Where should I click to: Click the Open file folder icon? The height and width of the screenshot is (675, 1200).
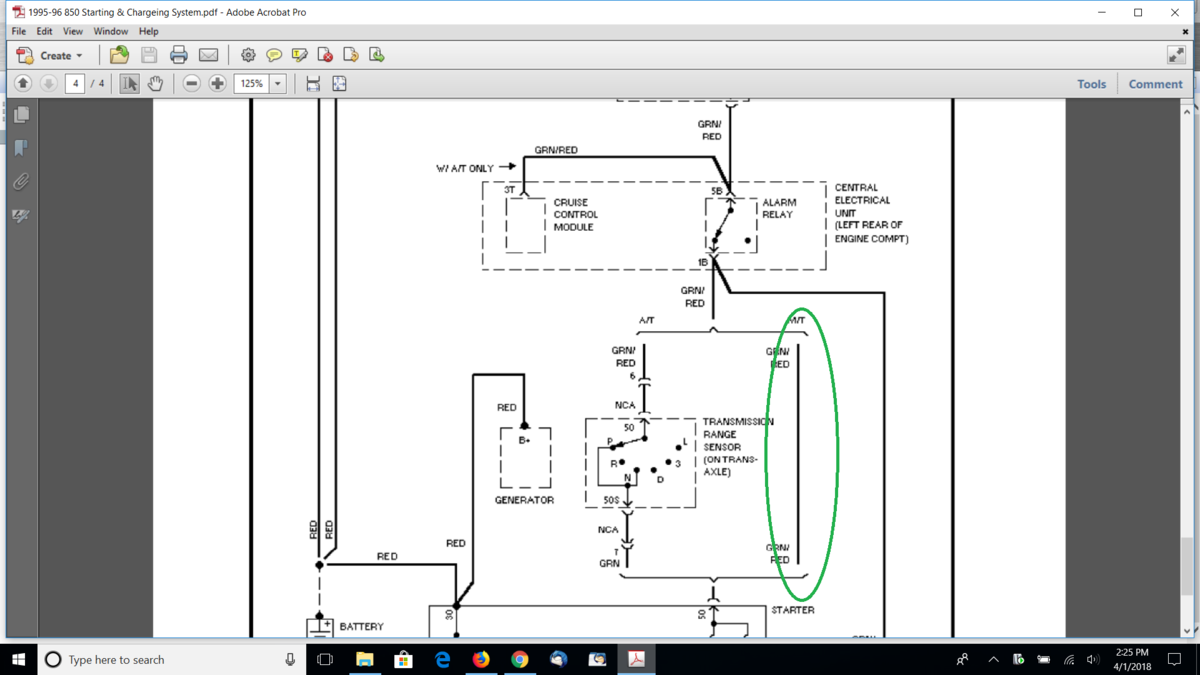tap(119, 55)
